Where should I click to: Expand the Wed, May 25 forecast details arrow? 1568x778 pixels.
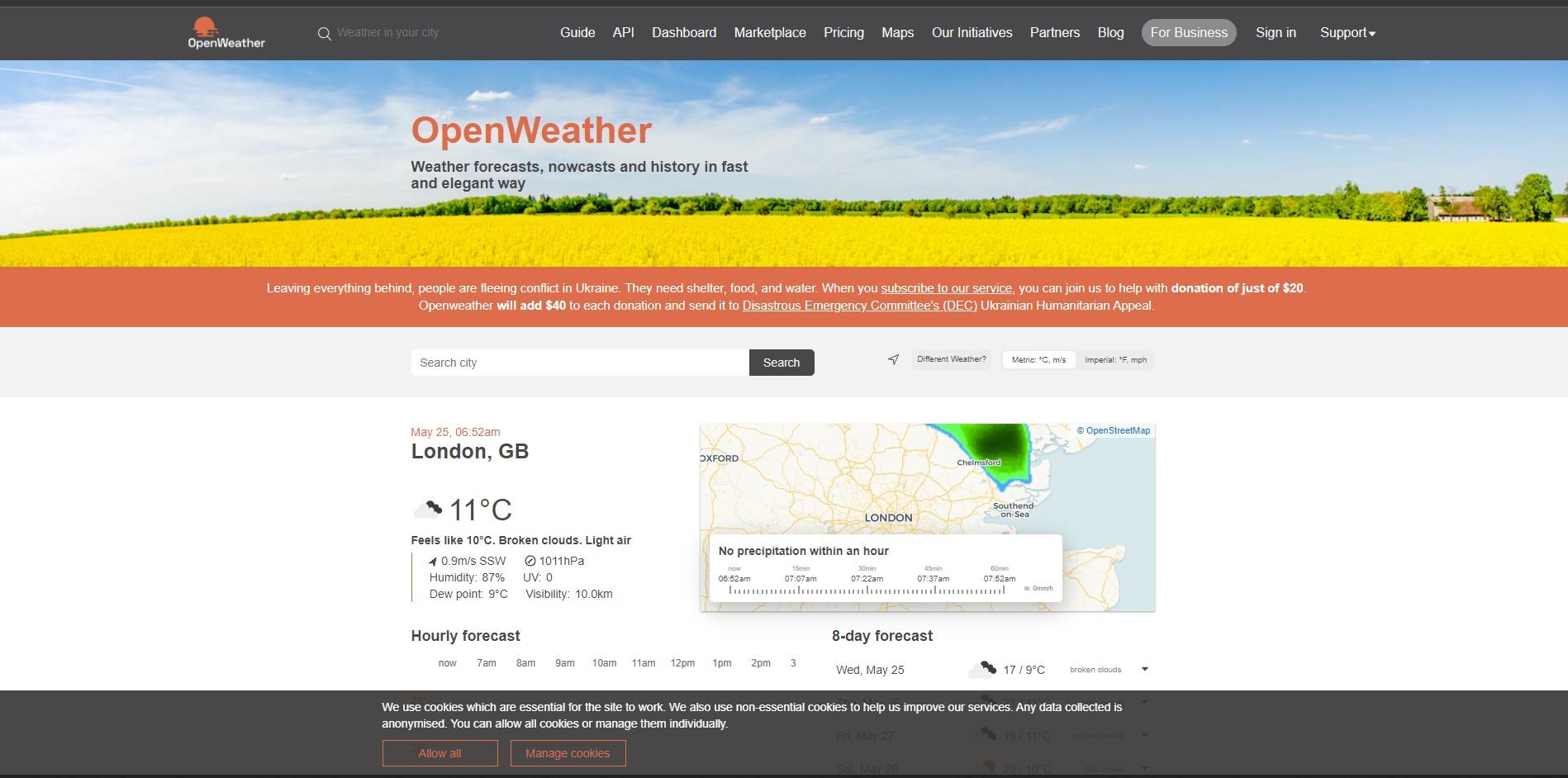pyautogui.click(x=1145, y=669)
